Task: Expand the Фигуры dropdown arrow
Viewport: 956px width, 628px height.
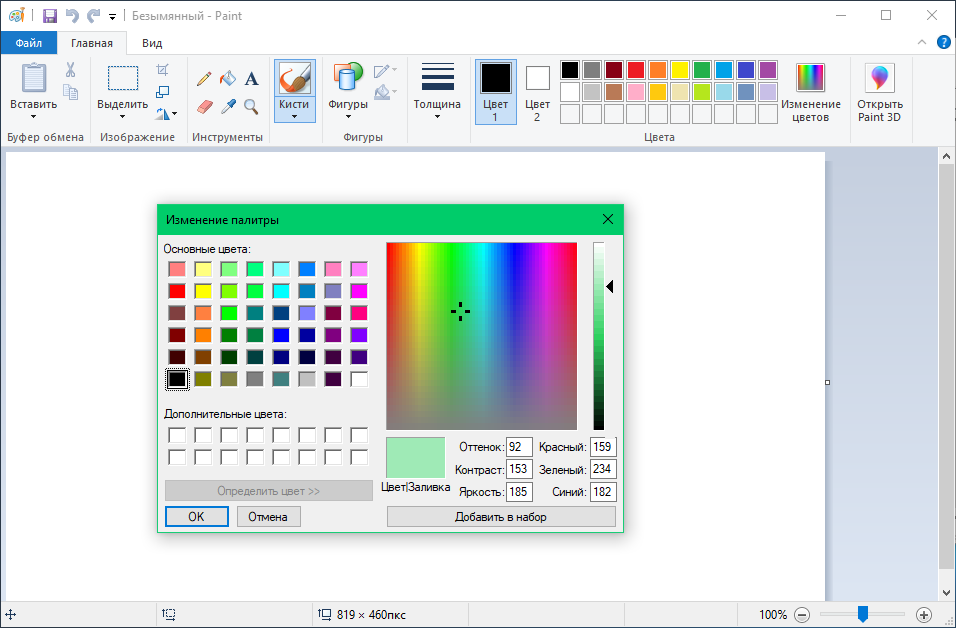Action: tap(348, 116)
